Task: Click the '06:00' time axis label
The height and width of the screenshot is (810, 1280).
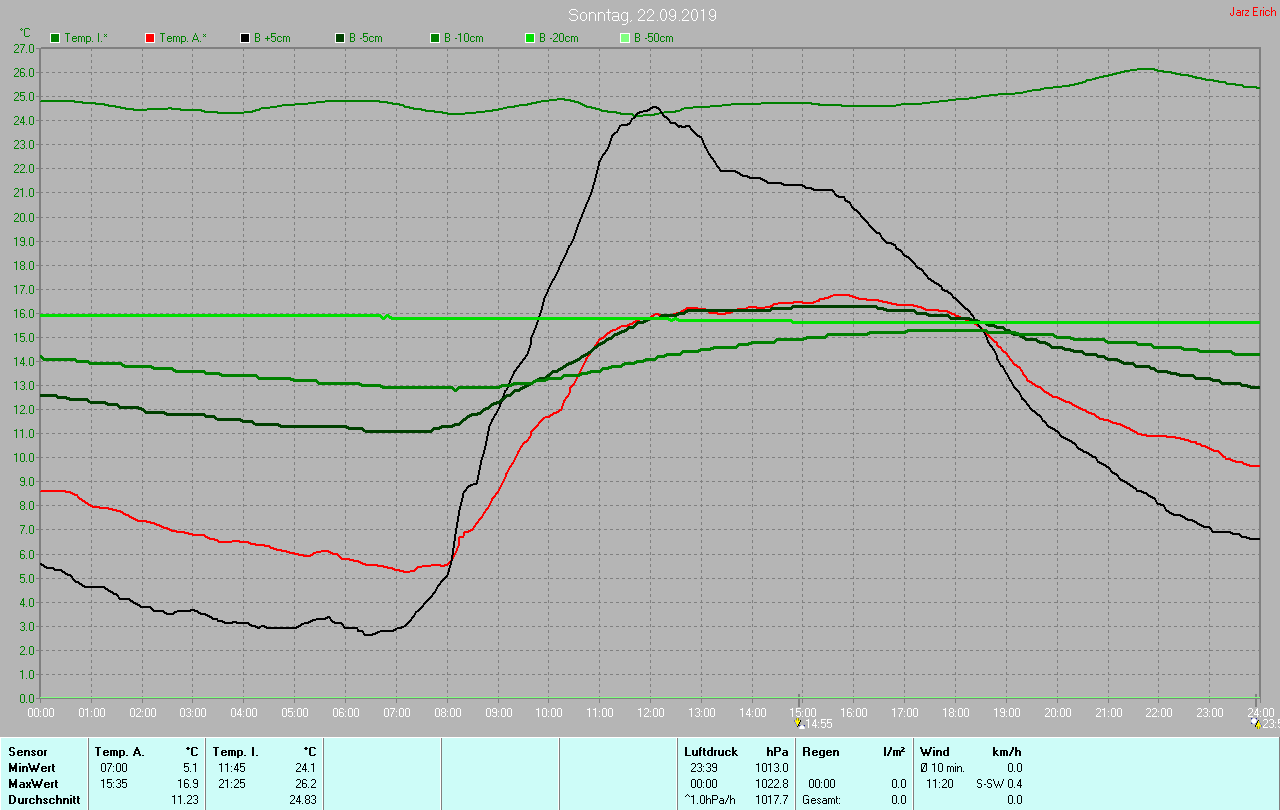Action: [x=346, y=712]
